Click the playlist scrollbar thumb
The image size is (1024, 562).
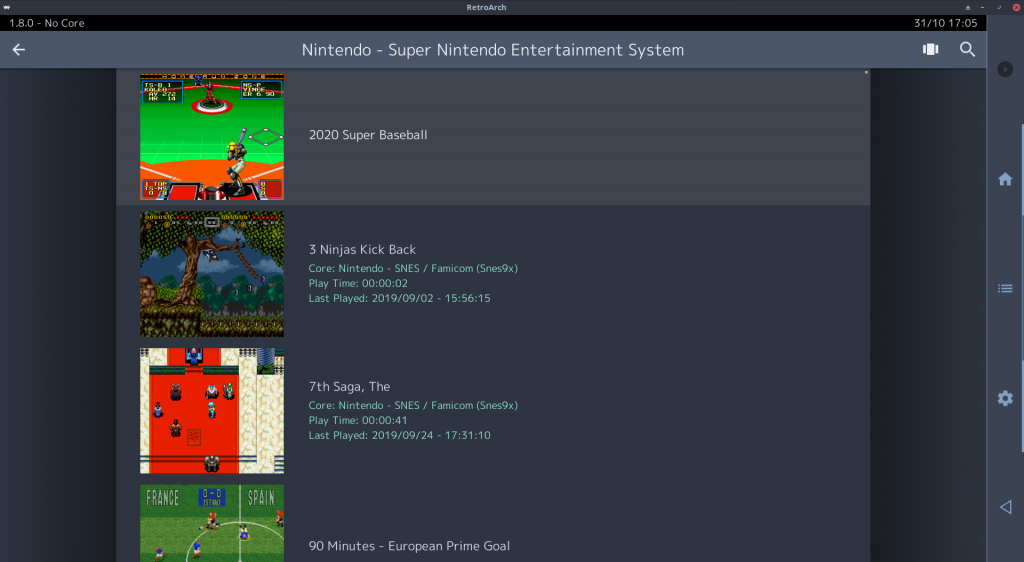pos(867,72)
